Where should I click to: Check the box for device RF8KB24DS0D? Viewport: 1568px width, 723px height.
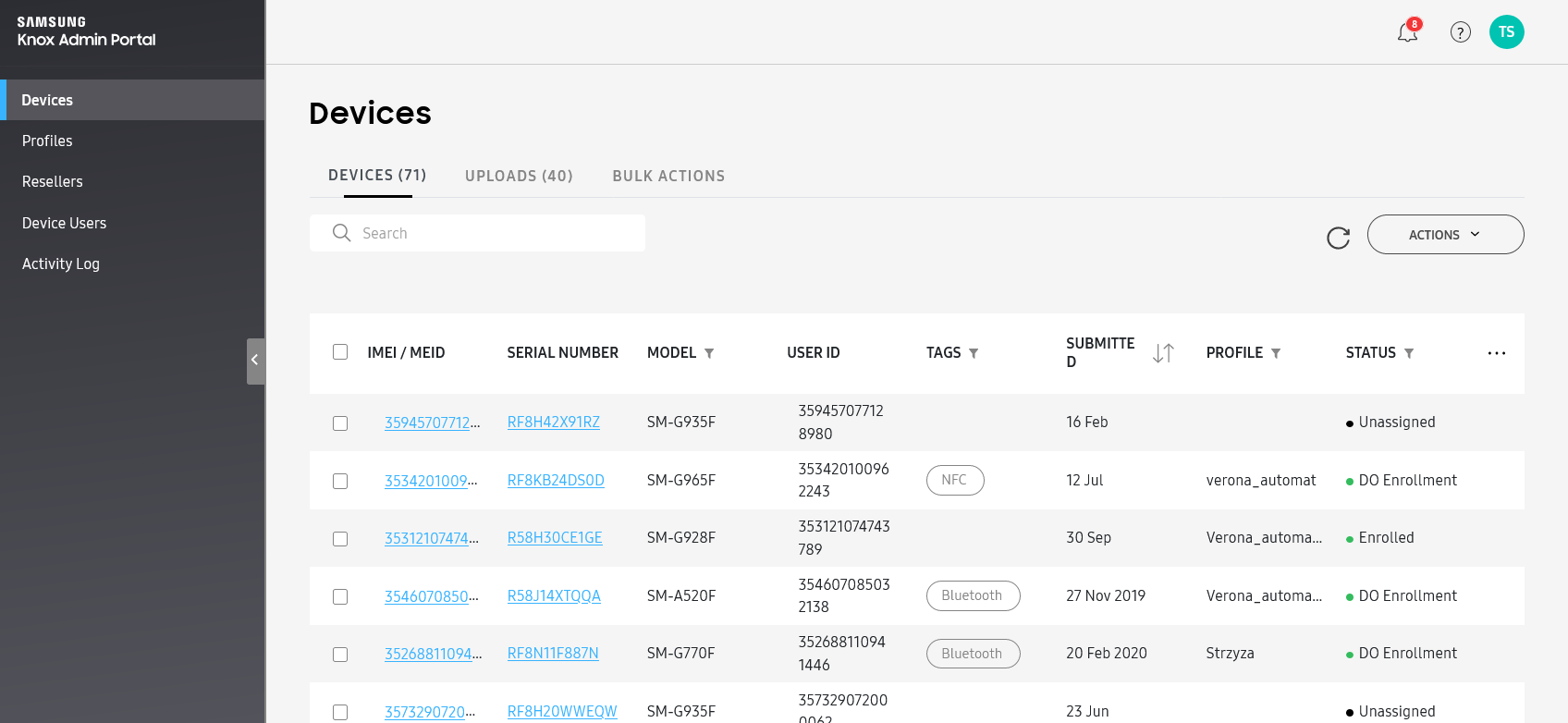(340, 482)
